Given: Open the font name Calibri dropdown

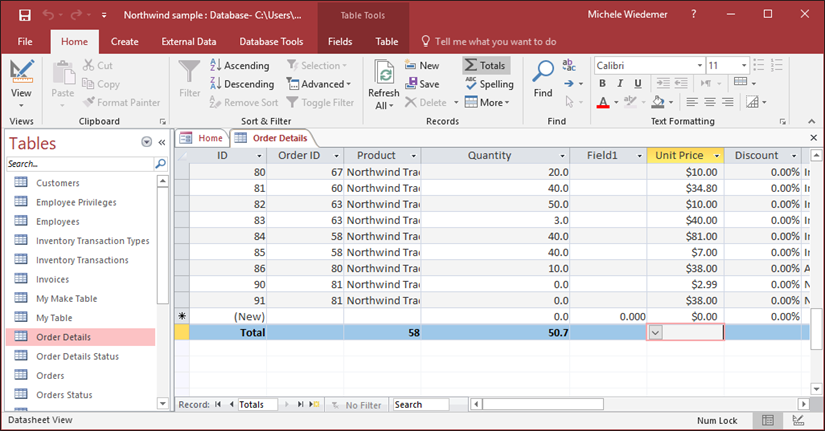Looking at the screenshot, I should (700, 65).
